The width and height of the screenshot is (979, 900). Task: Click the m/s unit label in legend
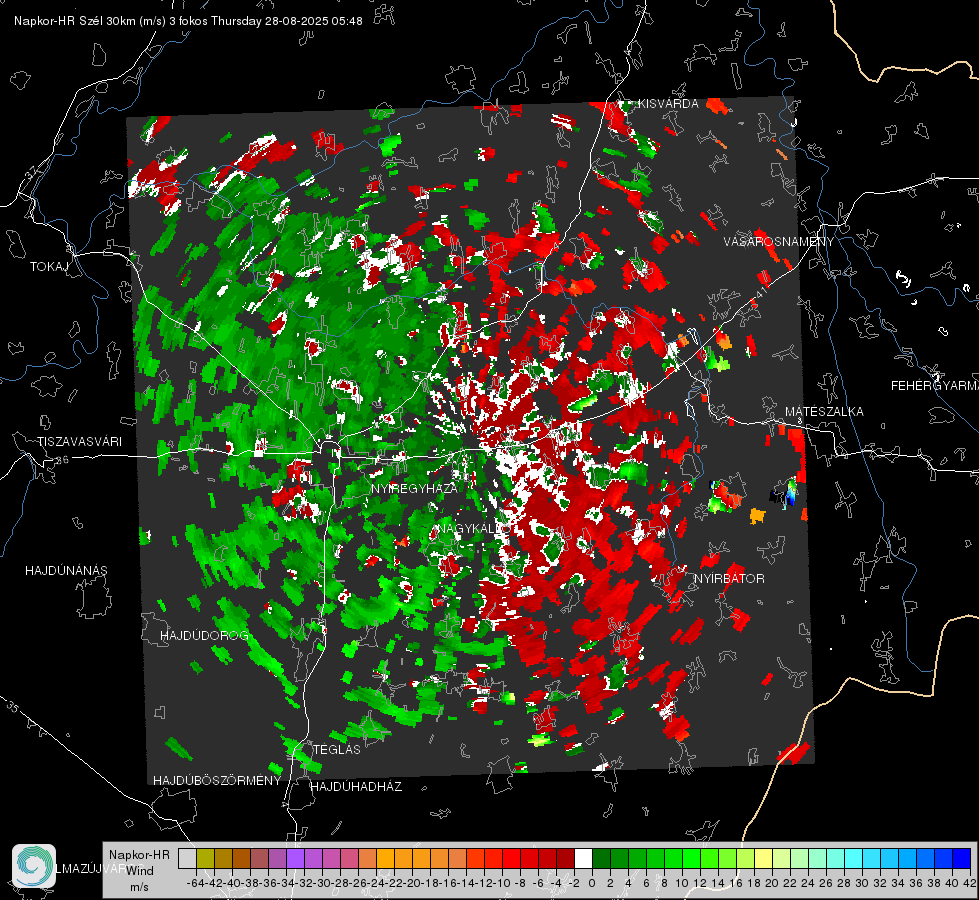click(139, 887)
